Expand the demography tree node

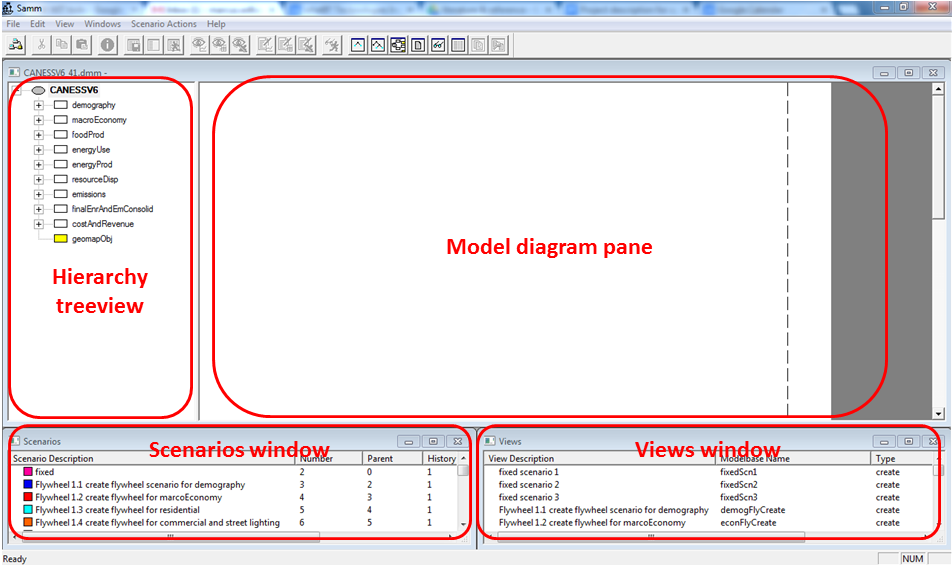point(38,105)
